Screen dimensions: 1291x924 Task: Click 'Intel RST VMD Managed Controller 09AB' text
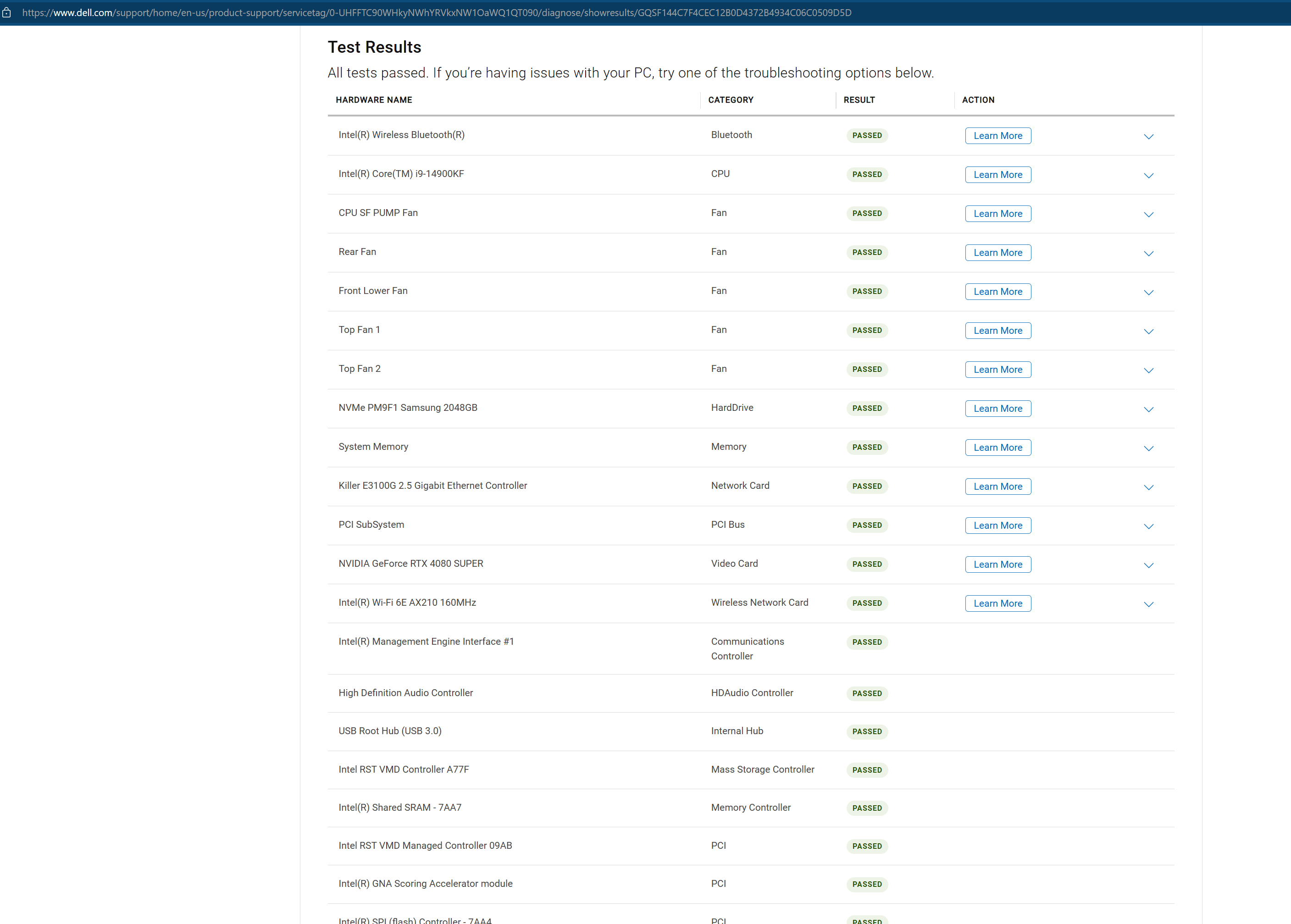(425, 846)
